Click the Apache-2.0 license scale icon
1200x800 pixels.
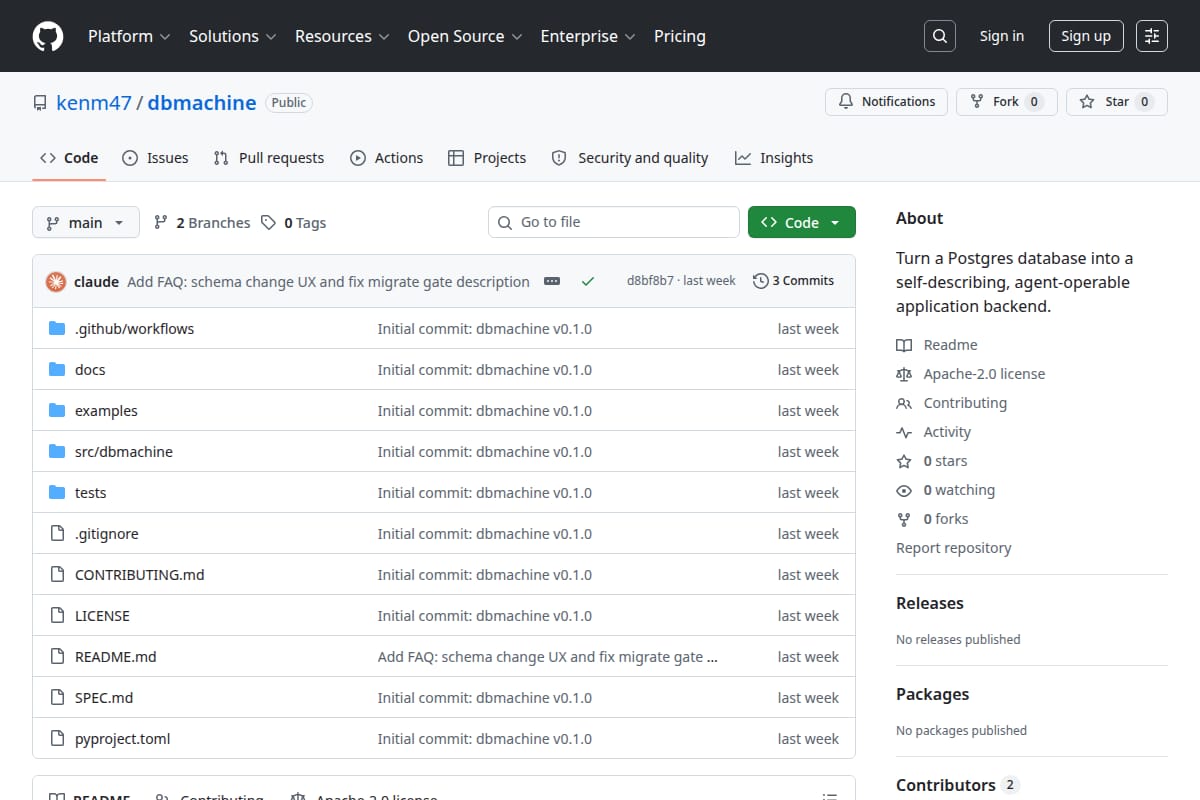[904, 374]
